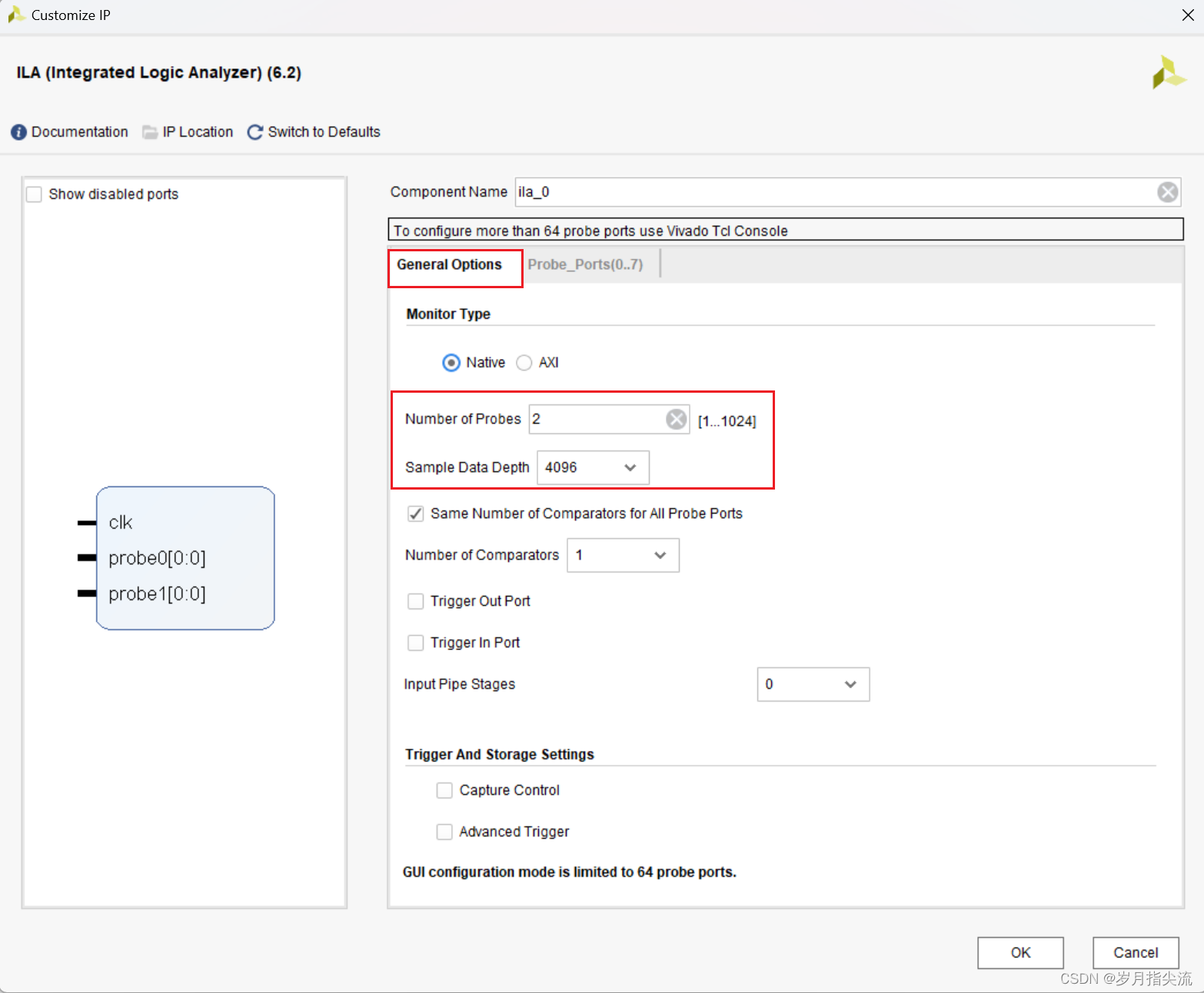
Task: Click the [1...1024] range hint
Action: tap(727, 421)
